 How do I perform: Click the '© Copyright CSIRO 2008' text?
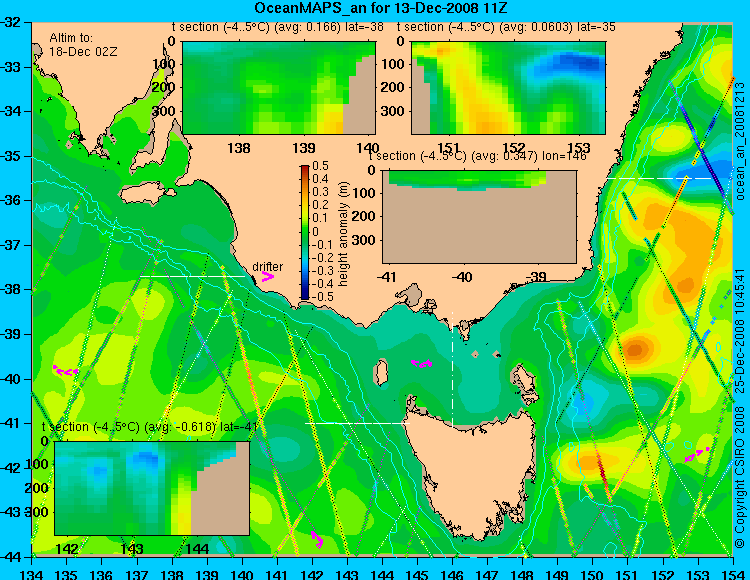[x=740, y=475]
